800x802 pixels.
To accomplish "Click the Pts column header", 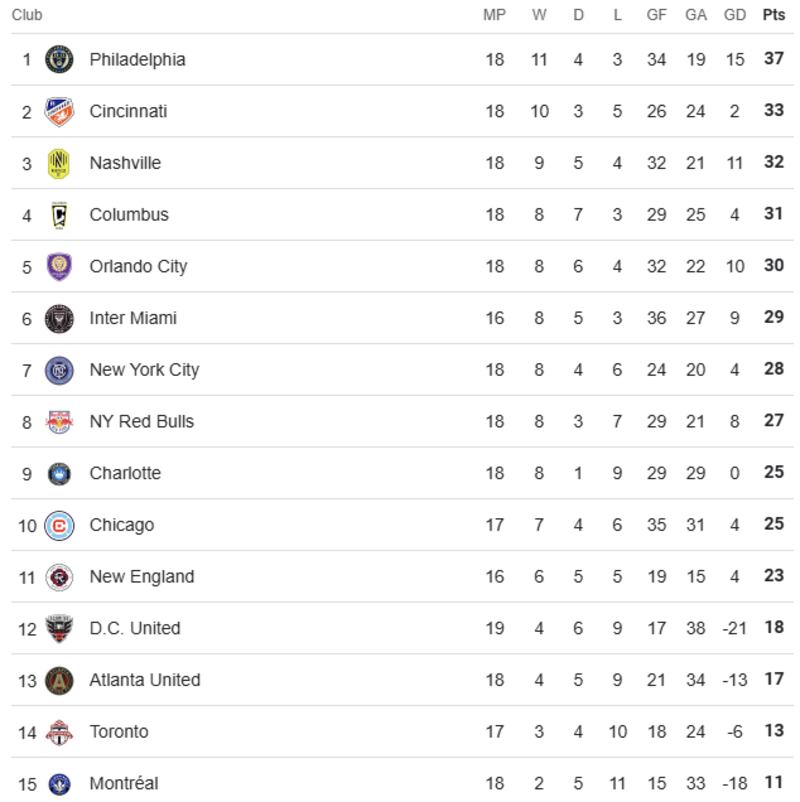I will tap(774, 15).
